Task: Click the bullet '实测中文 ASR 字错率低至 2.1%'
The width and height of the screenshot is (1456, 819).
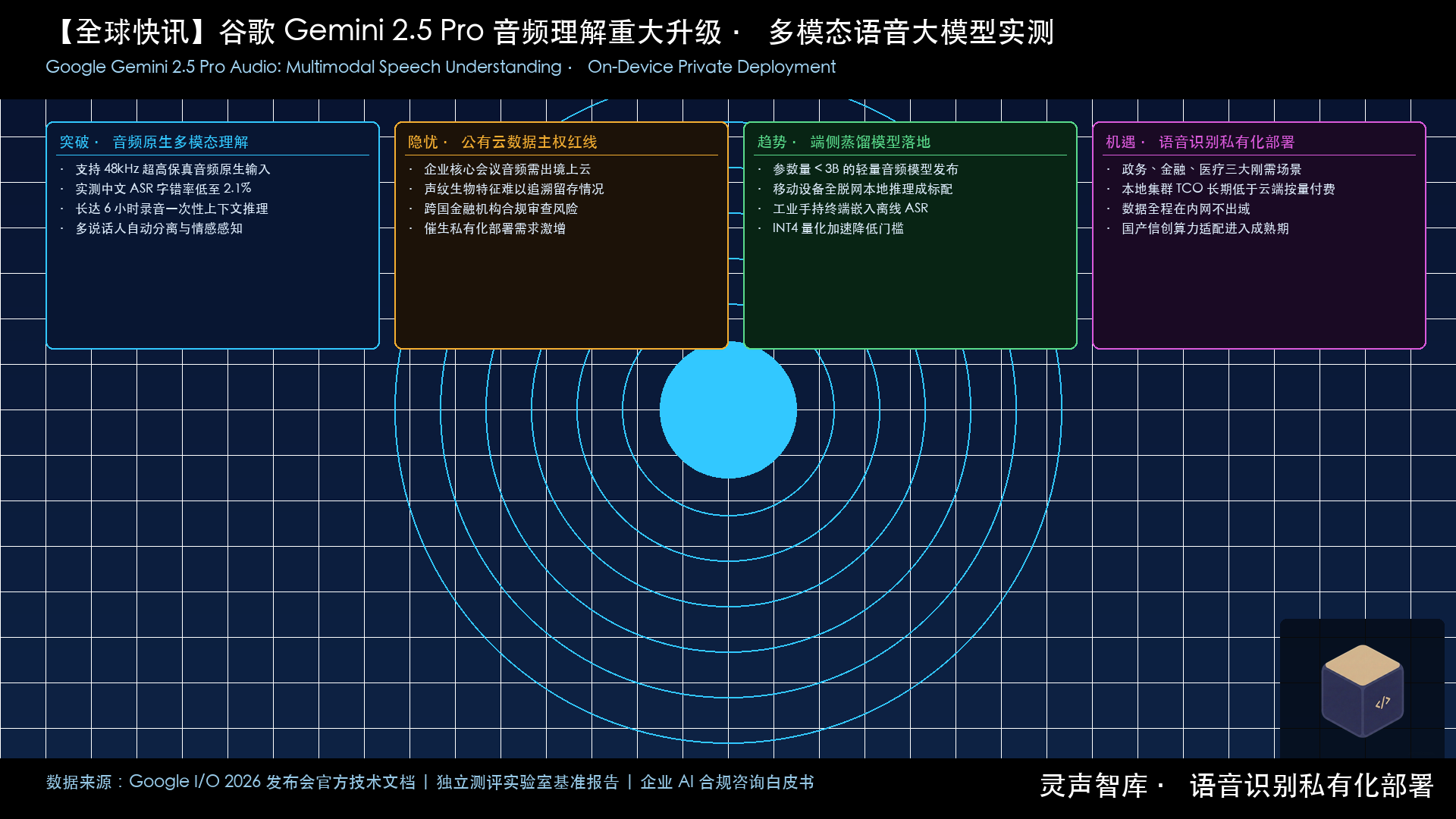Action: pyautogui.click(x=163, y=189)
